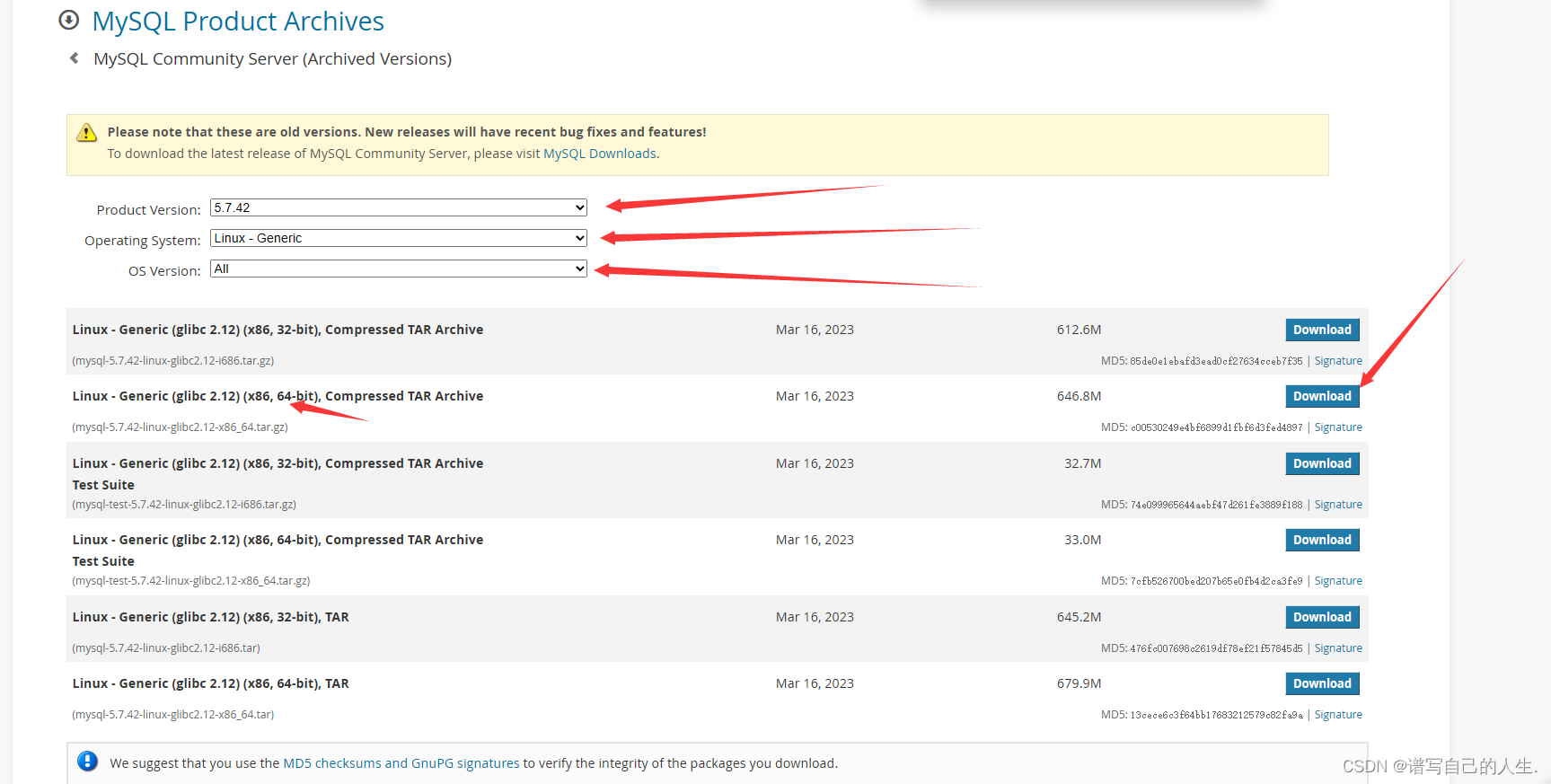Click filename (mysql-test-5.7.42-linux-glibc2.12-x86_64.tar.gz)
The image size is (1551, 784).
(x=191, y=581)
